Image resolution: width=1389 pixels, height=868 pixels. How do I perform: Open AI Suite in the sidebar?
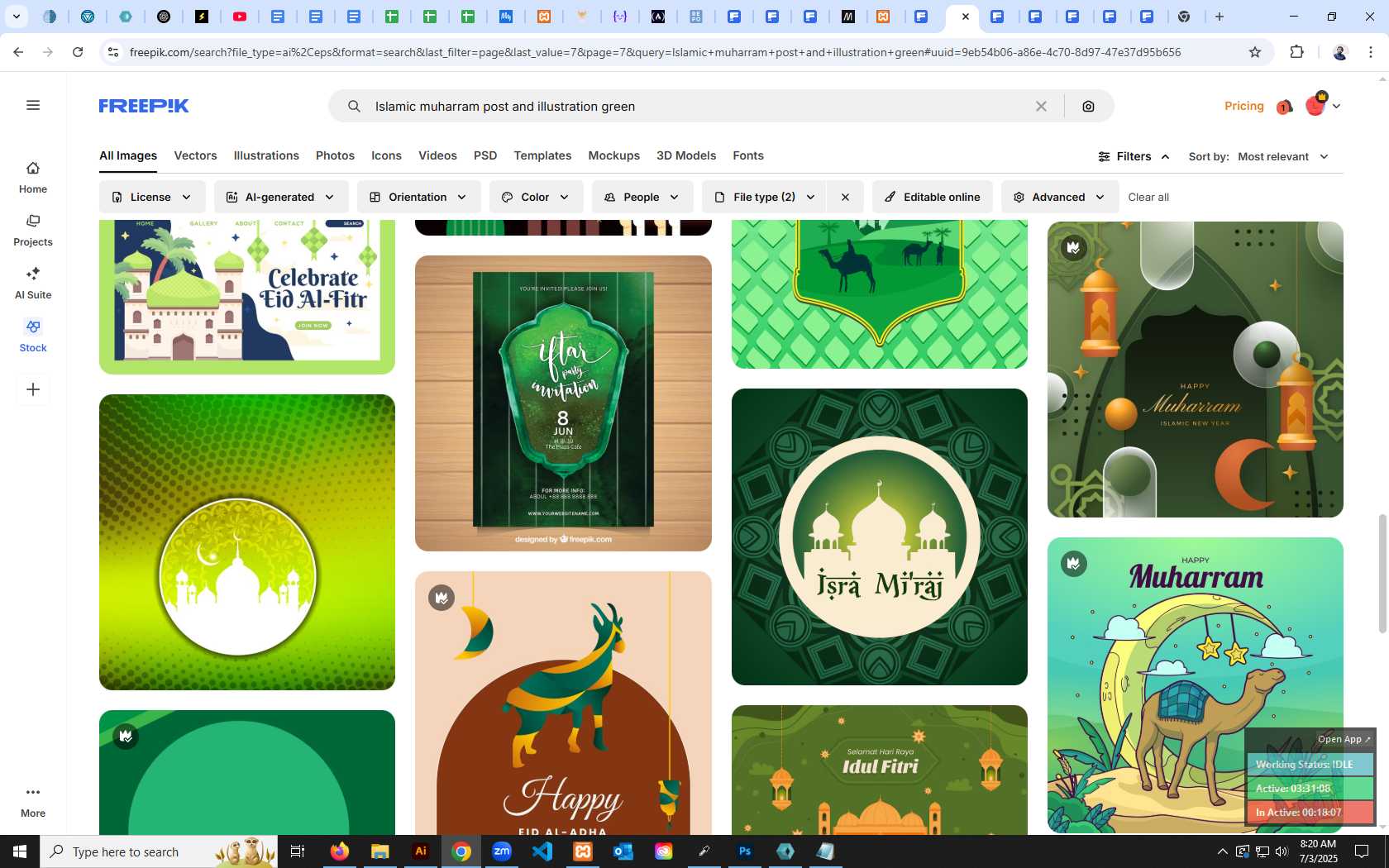(33, 284)
